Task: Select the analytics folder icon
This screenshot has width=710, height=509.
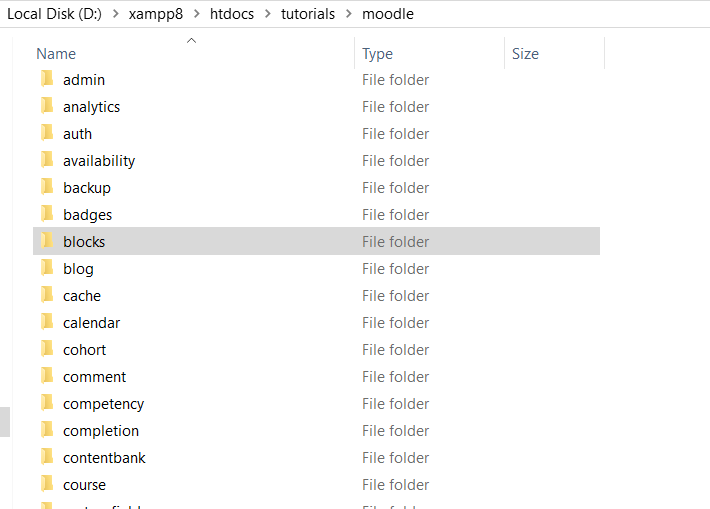Action: click(47, 106)
